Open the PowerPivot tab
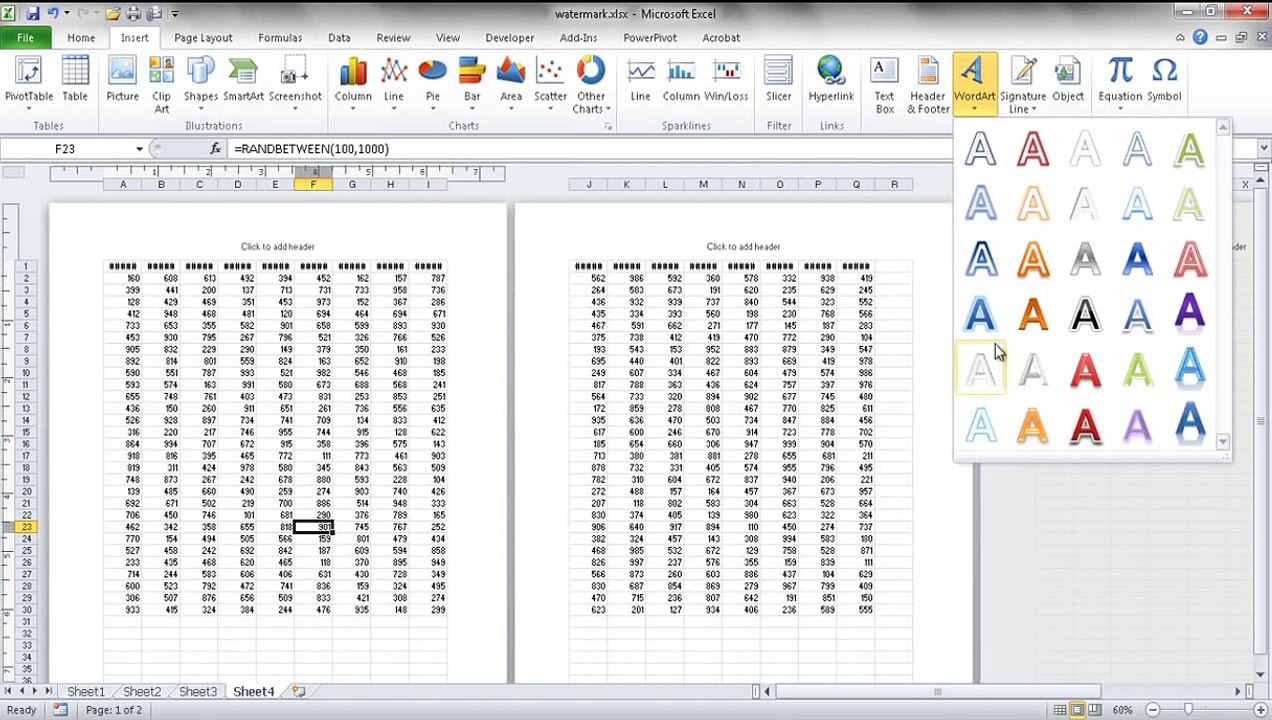Image resolution: width=1272 pixels, height=720 pixels. click(652, 38)
